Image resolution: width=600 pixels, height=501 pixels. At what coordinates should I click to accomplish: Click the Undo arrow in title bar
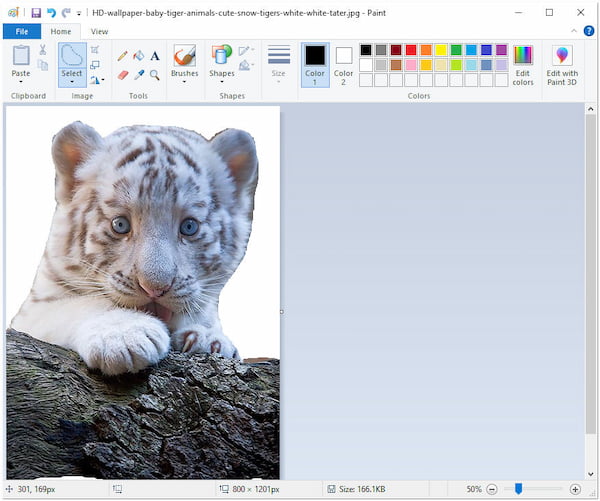[51, 13]
